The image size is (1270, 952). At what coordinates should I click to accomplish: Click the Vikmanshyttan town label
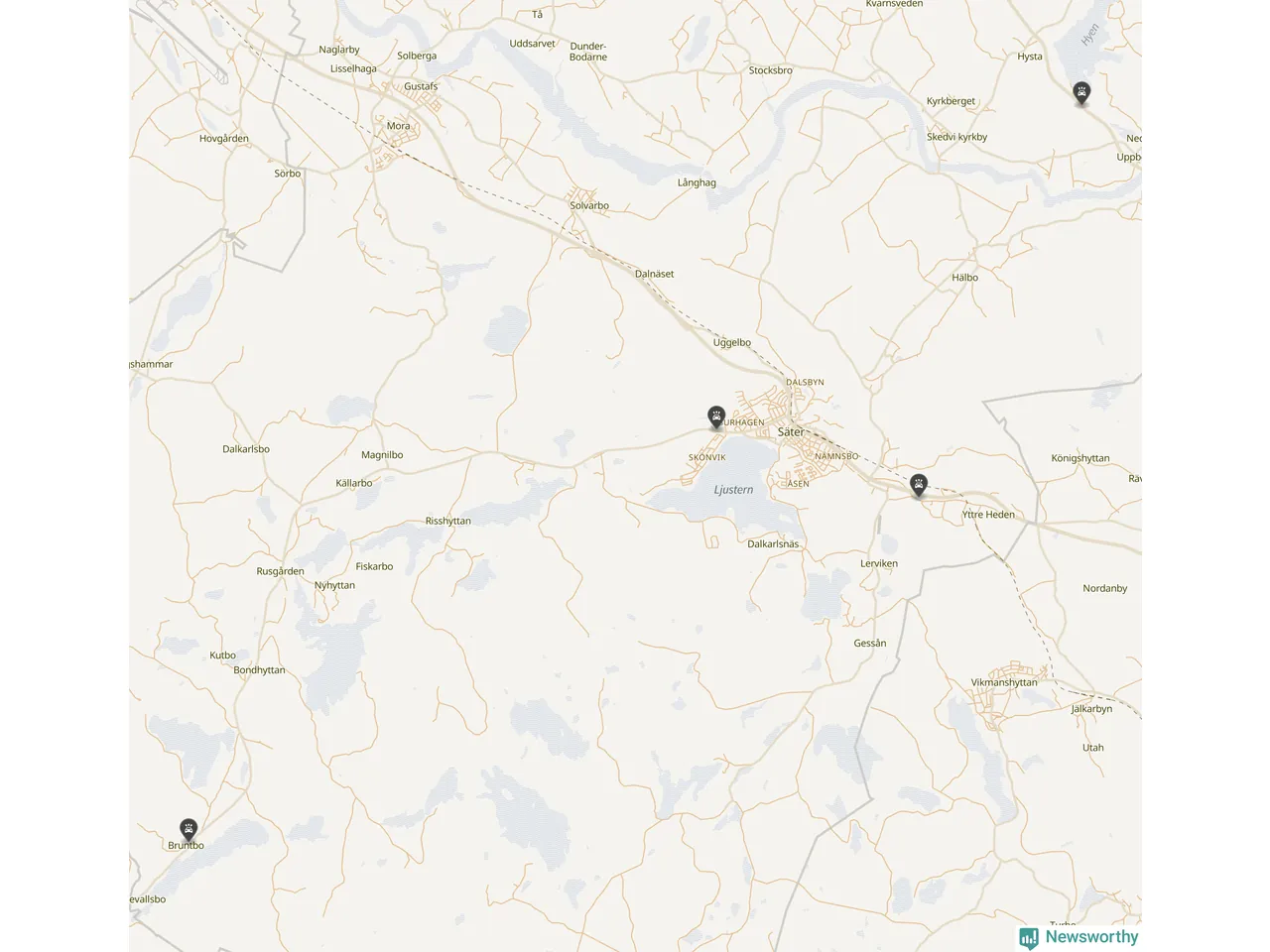[1004, 682]
